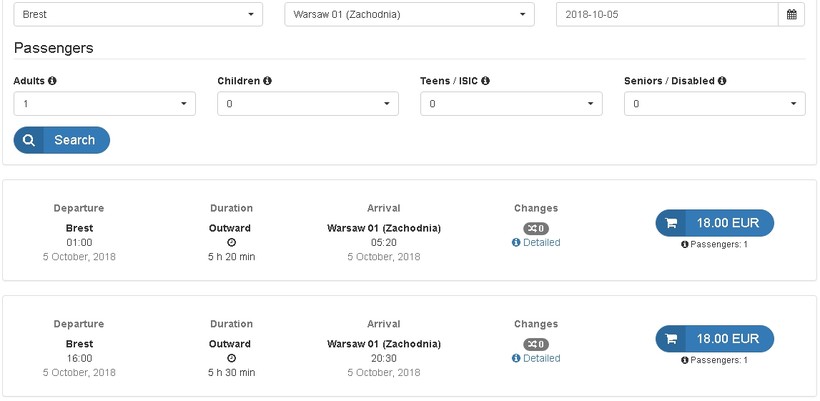Image resolution: width=820 pixels, height=401 pixels.
Task: Click the changes badge for 16:00 departure
Action: tap(536, 345)
